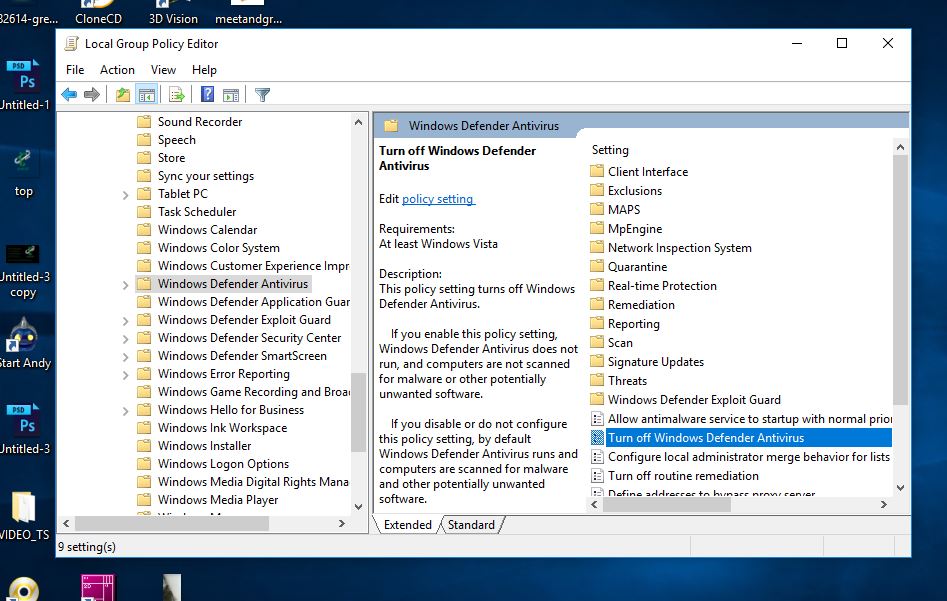Select the Real-time Protection folder
The height and width of the screenshot is (601, 947).
coord(662,286)
